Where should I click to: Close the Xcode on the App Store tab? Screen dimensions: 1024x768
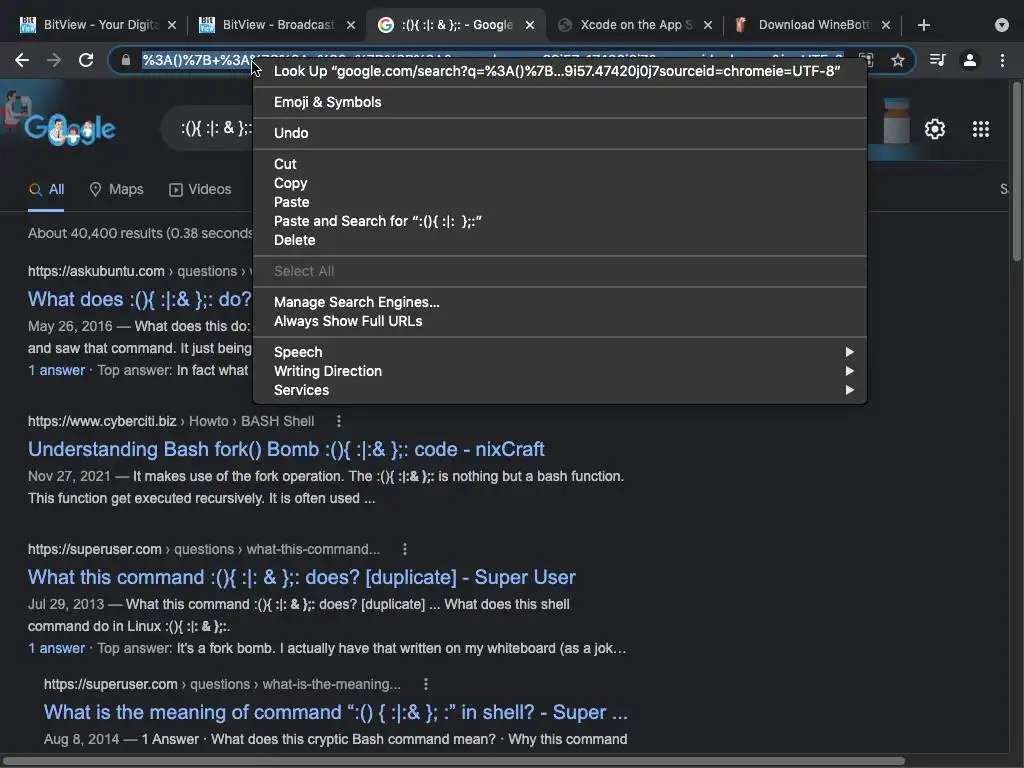click(x=708, y=25)
